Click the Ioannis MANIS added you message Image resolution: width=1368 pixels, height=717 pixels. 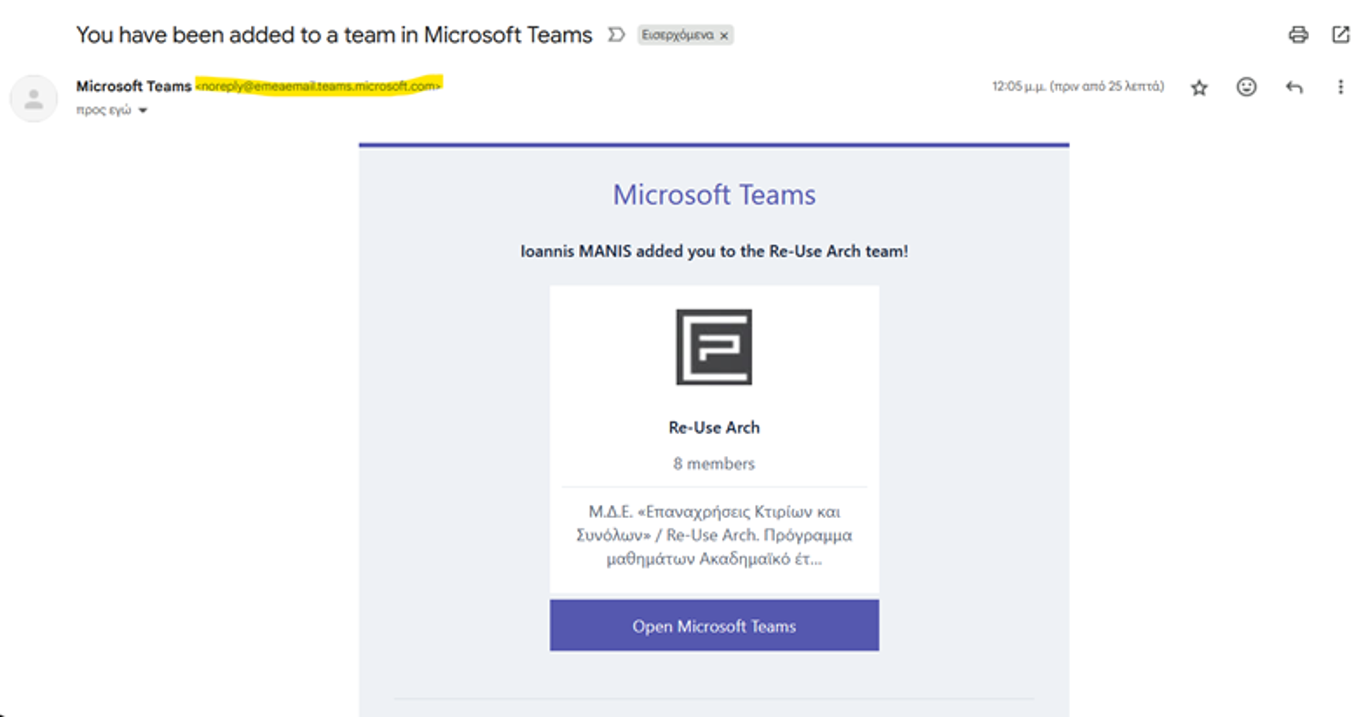(x=714, y=252)
